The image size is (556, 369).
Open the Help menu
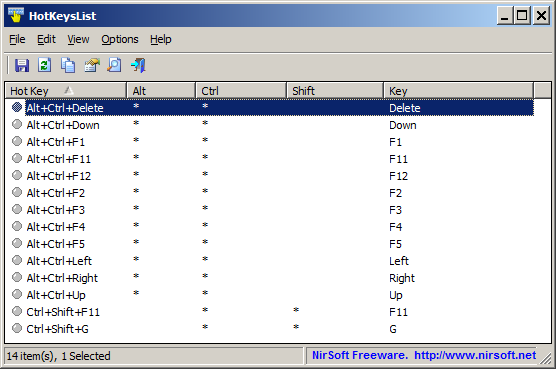pos(161,39)
